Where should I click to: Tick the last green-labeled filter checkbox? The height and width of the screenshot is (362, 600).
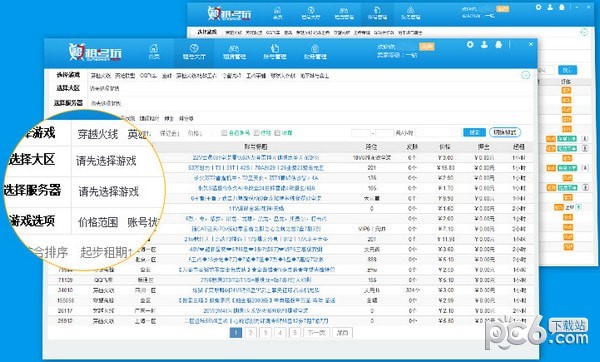point(277,133)
